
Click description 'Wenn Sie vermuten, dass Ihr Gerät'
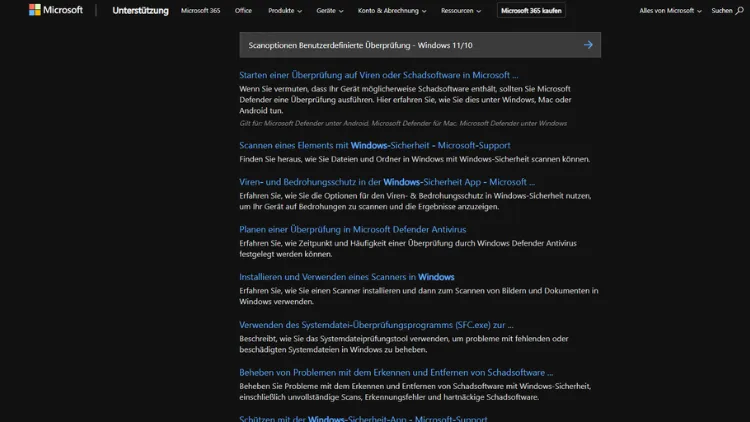pyautogui.click(x=405, y=100)
